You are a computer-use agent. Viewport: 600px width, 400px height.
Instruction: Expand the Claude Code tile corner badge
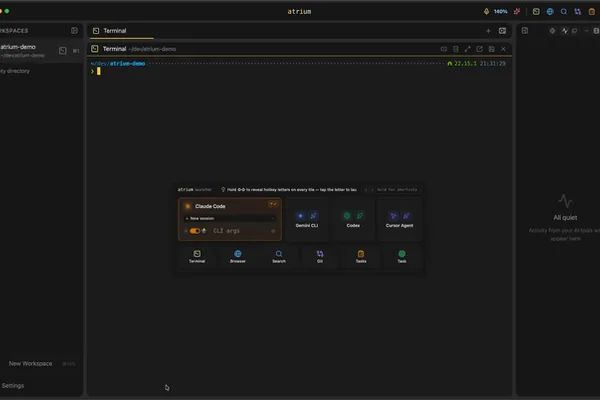coord(272,204)
